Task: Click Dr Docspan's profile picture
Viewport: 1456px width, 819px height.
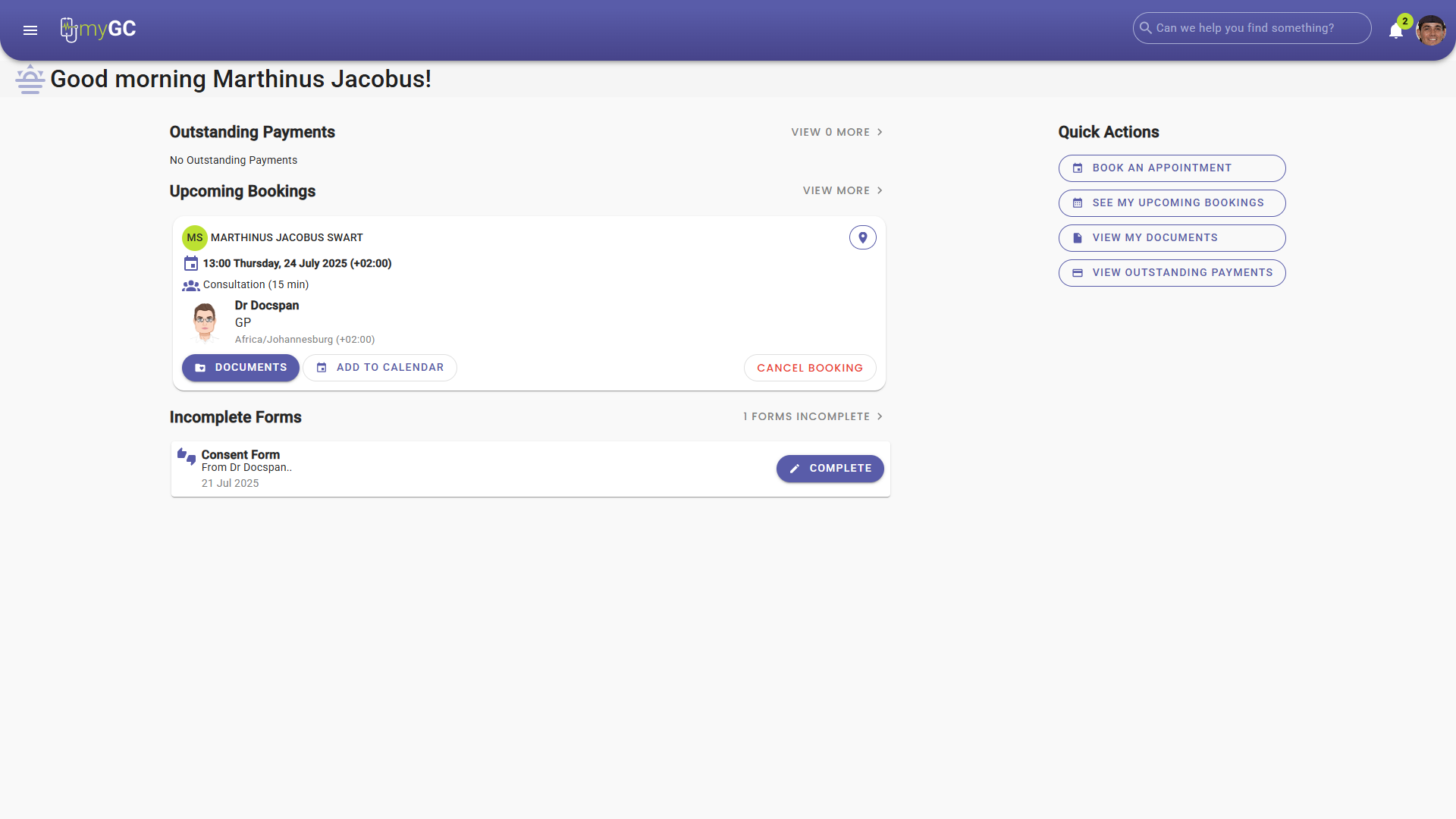Action: 205,322
